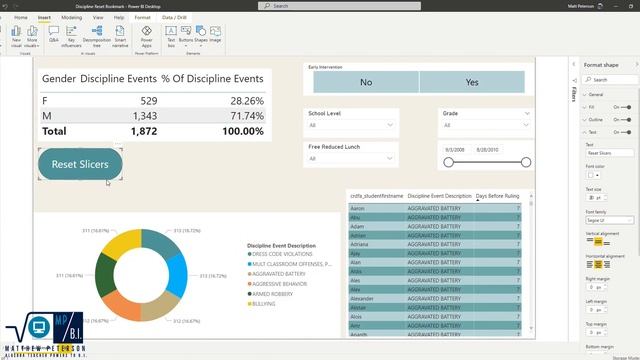The height and width of the screenshot is (360, 640).
Task: Open the More visuals menu
Action: (32, 36)
